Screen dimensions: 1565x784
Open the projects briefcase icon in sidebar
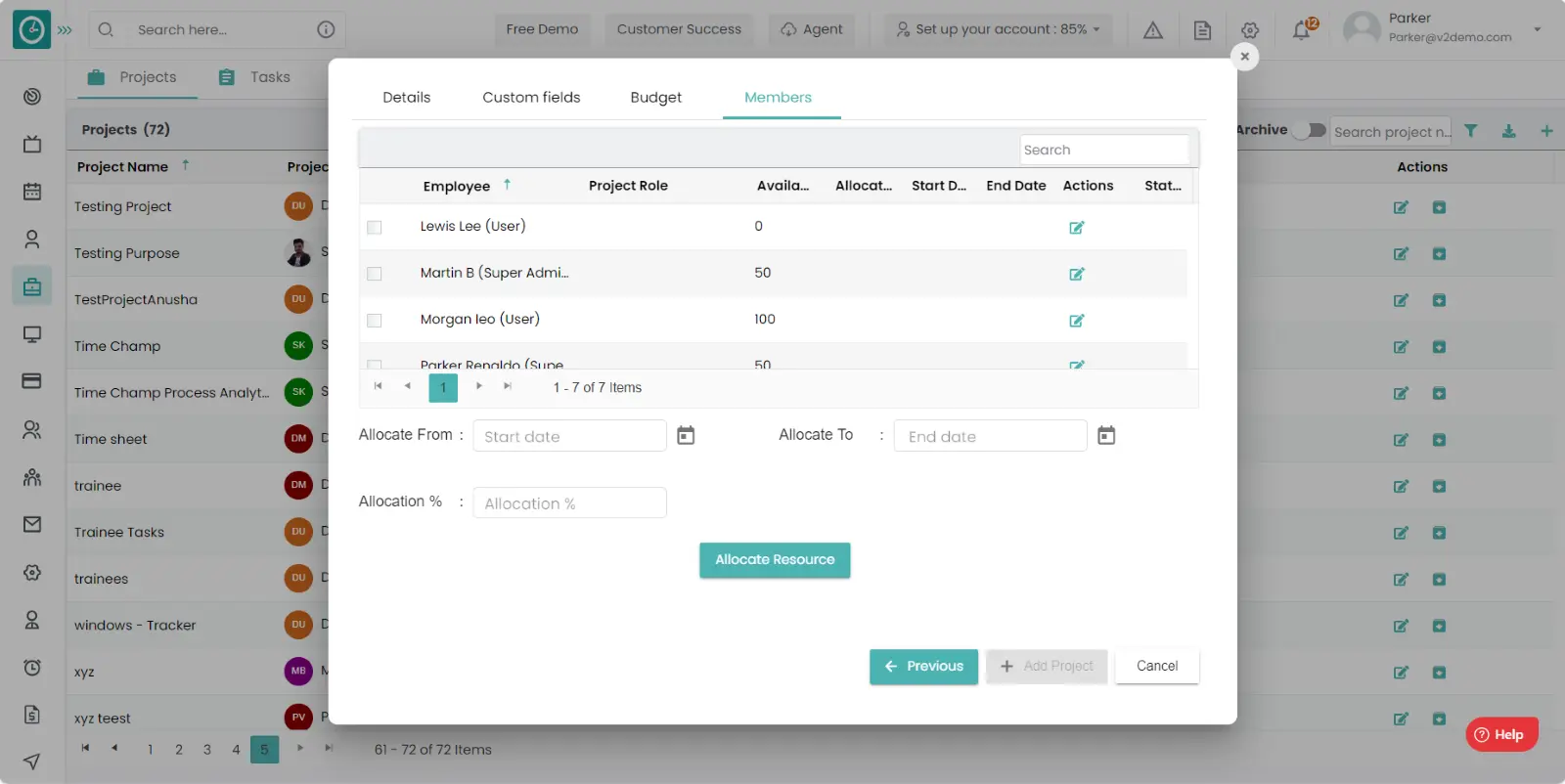click(x=32, y=286)
